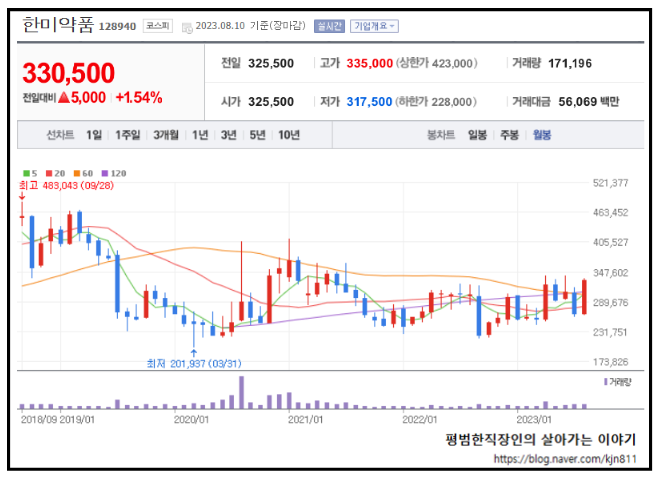
Task: Click the 하한가 228,000 text
Action: point(436,102)
